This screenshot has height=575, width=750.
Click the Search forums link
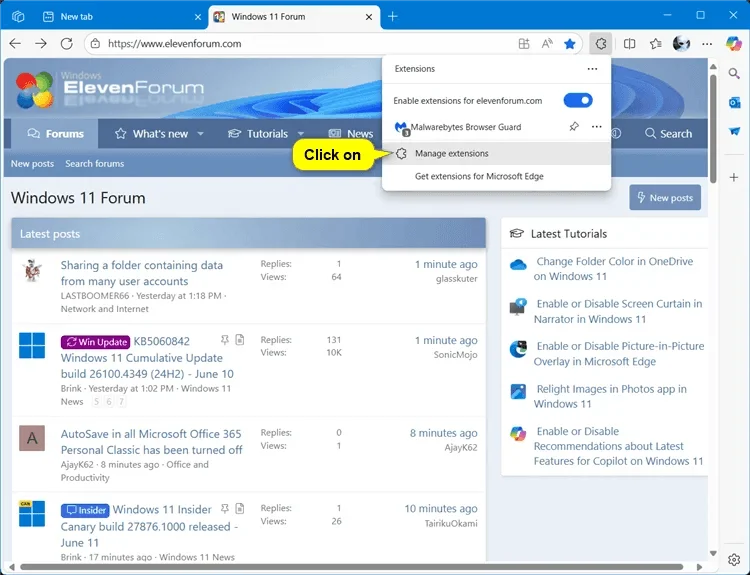click(x=94, y=164)
